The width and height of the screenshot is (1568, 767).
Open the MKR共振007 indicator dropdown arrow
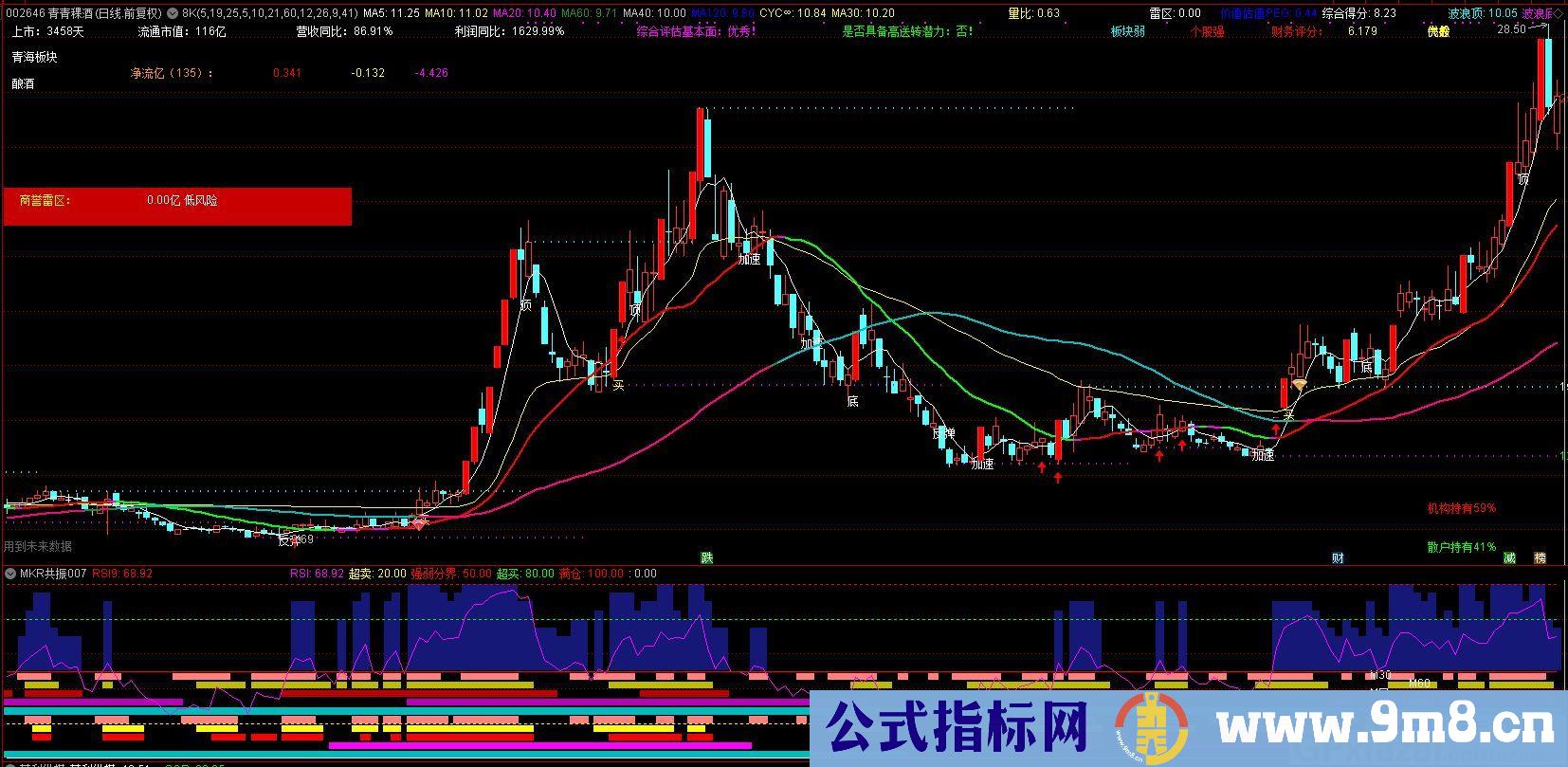point(10,574)
